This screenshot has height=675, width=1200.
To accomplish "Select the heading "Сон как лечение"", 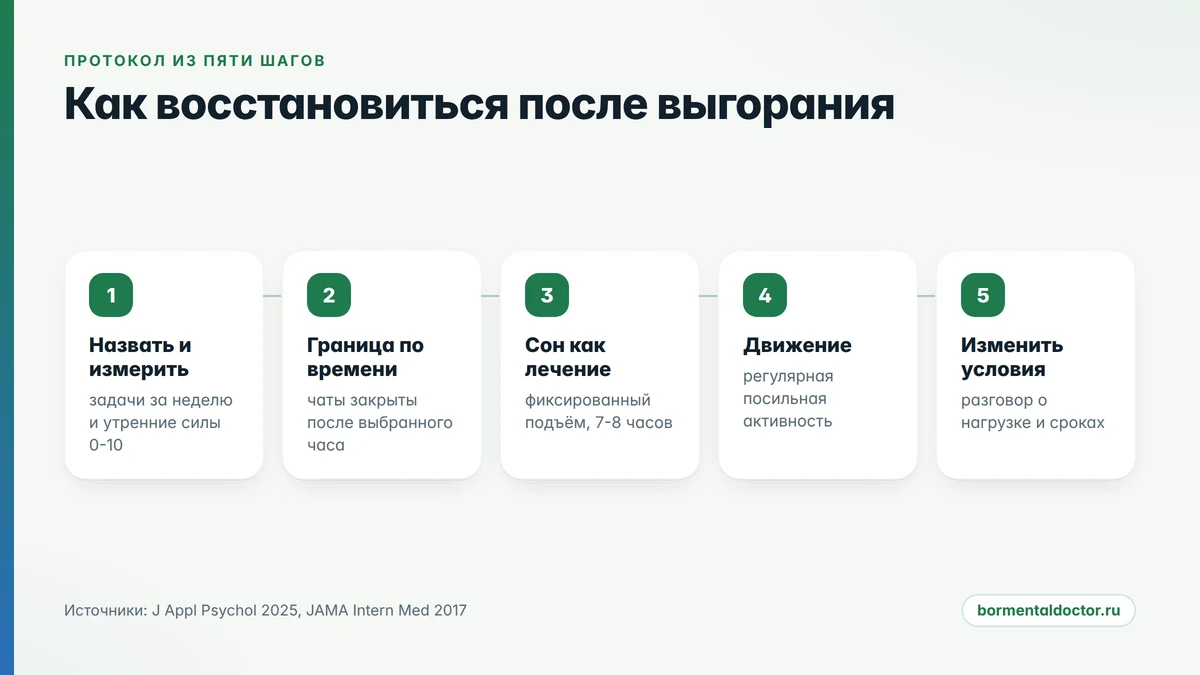I will tap(568, 357).
